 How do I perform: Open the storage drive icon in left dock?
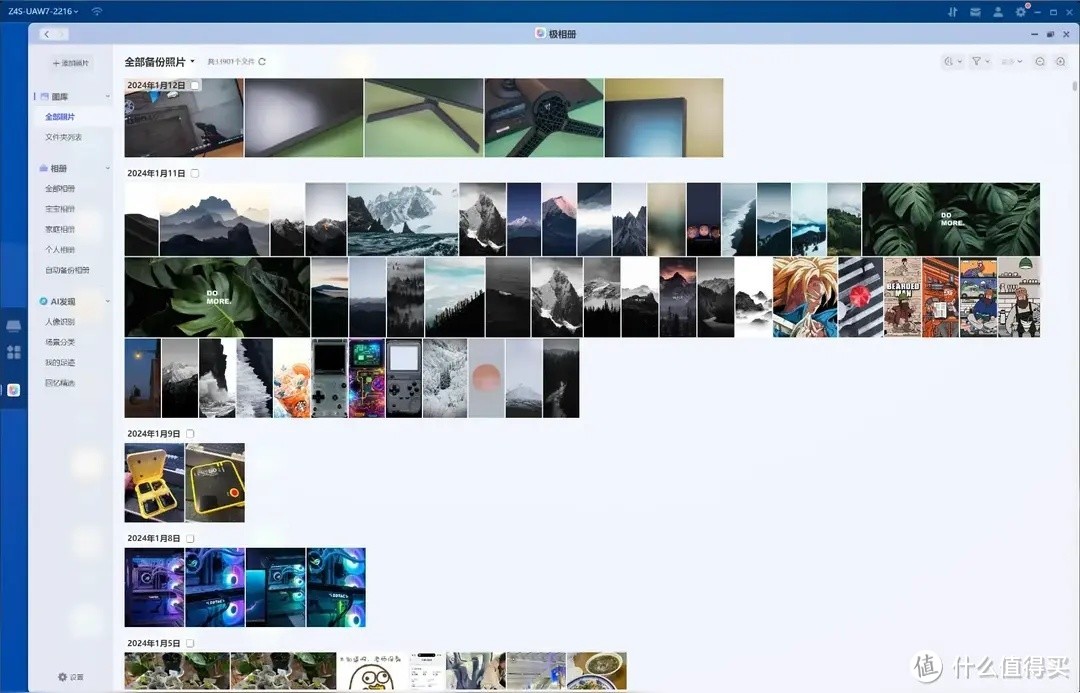coord(14,327)
